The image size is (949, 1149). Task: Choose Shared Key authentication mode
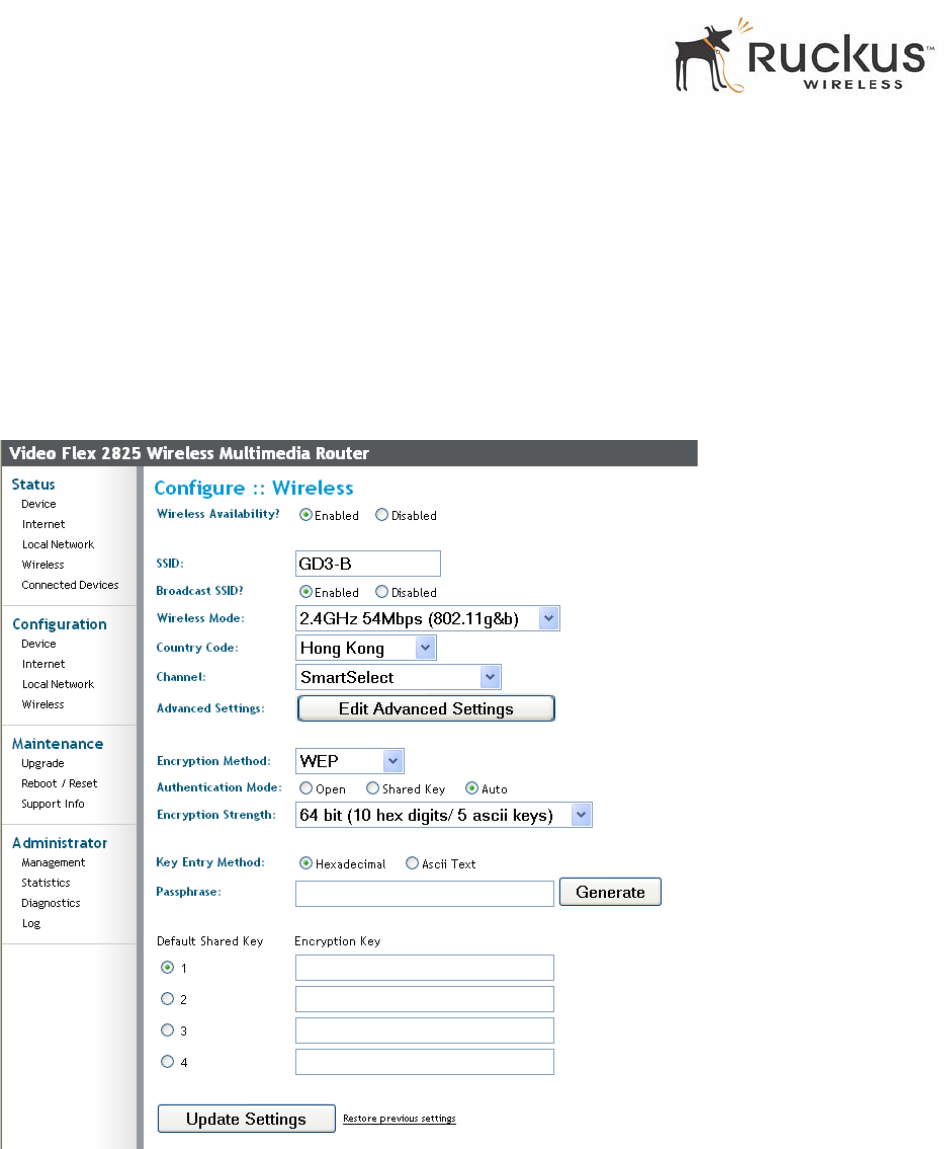[x=372, y=788]
